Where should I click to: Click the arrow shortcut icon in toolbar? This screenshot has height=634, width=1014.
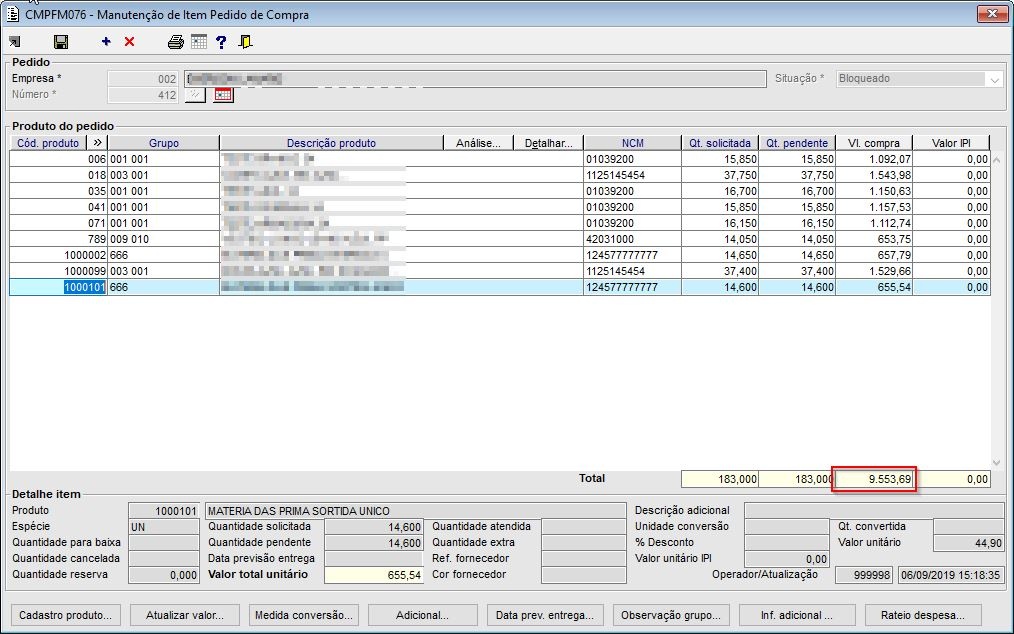(x=14, y=42)
